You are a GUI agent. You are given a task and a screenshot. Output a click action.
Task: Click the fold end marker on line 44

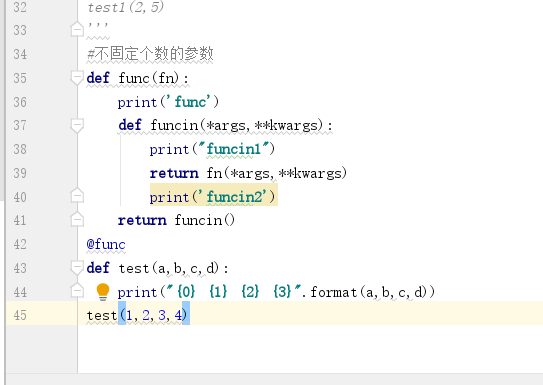pos(77,291)
